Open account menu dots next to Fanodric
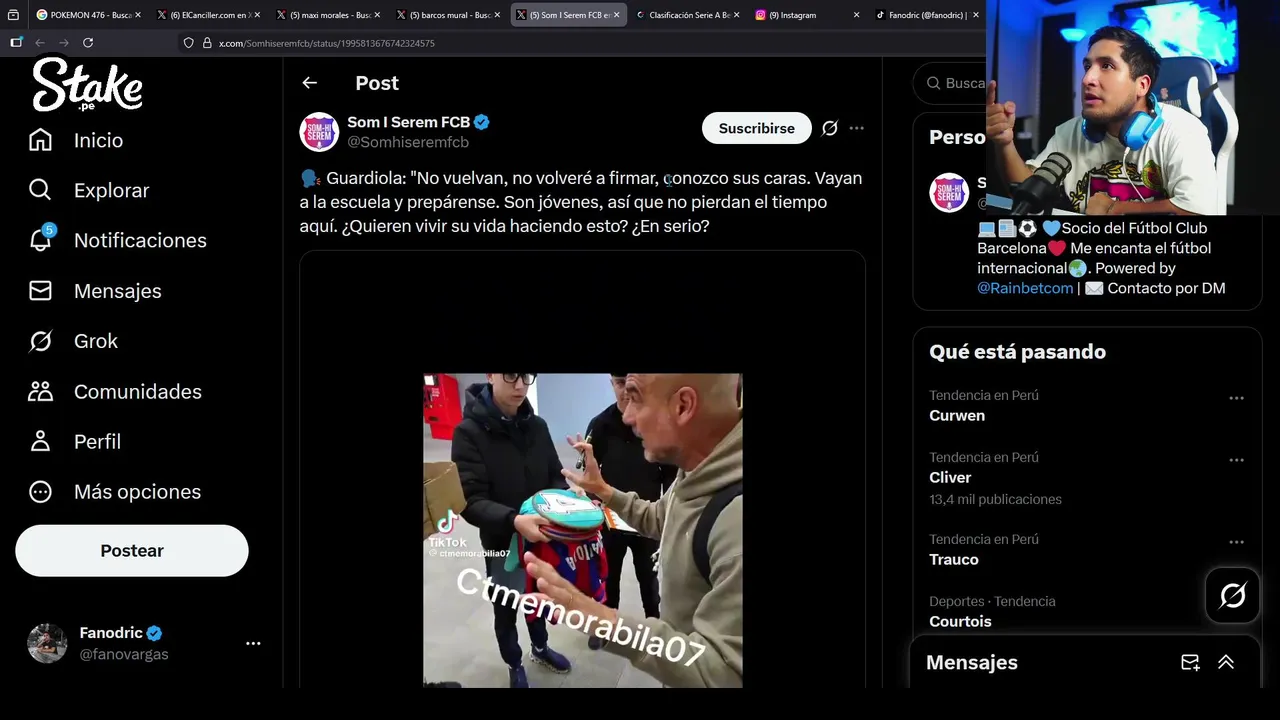This screenshot has width=1280, height=720. coord(253,644)
